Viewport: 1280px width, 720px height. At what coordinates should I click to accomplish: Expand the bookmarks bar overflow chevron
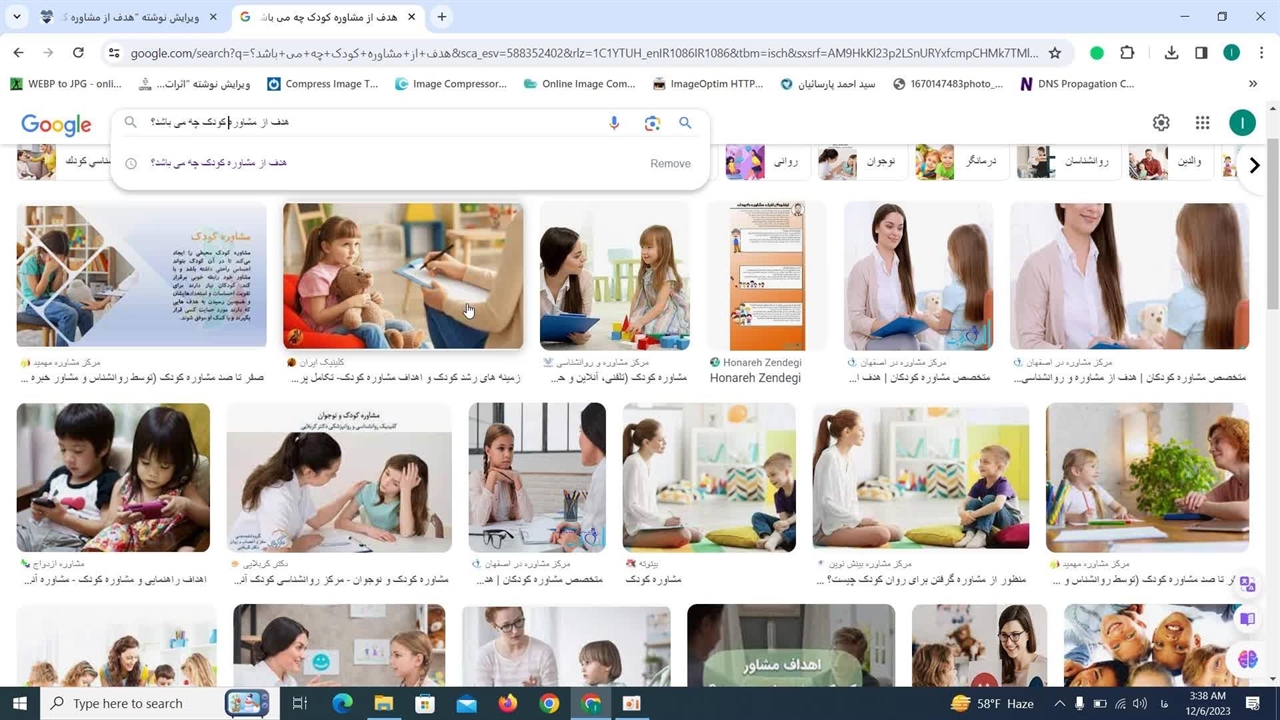coord(1253,84)
